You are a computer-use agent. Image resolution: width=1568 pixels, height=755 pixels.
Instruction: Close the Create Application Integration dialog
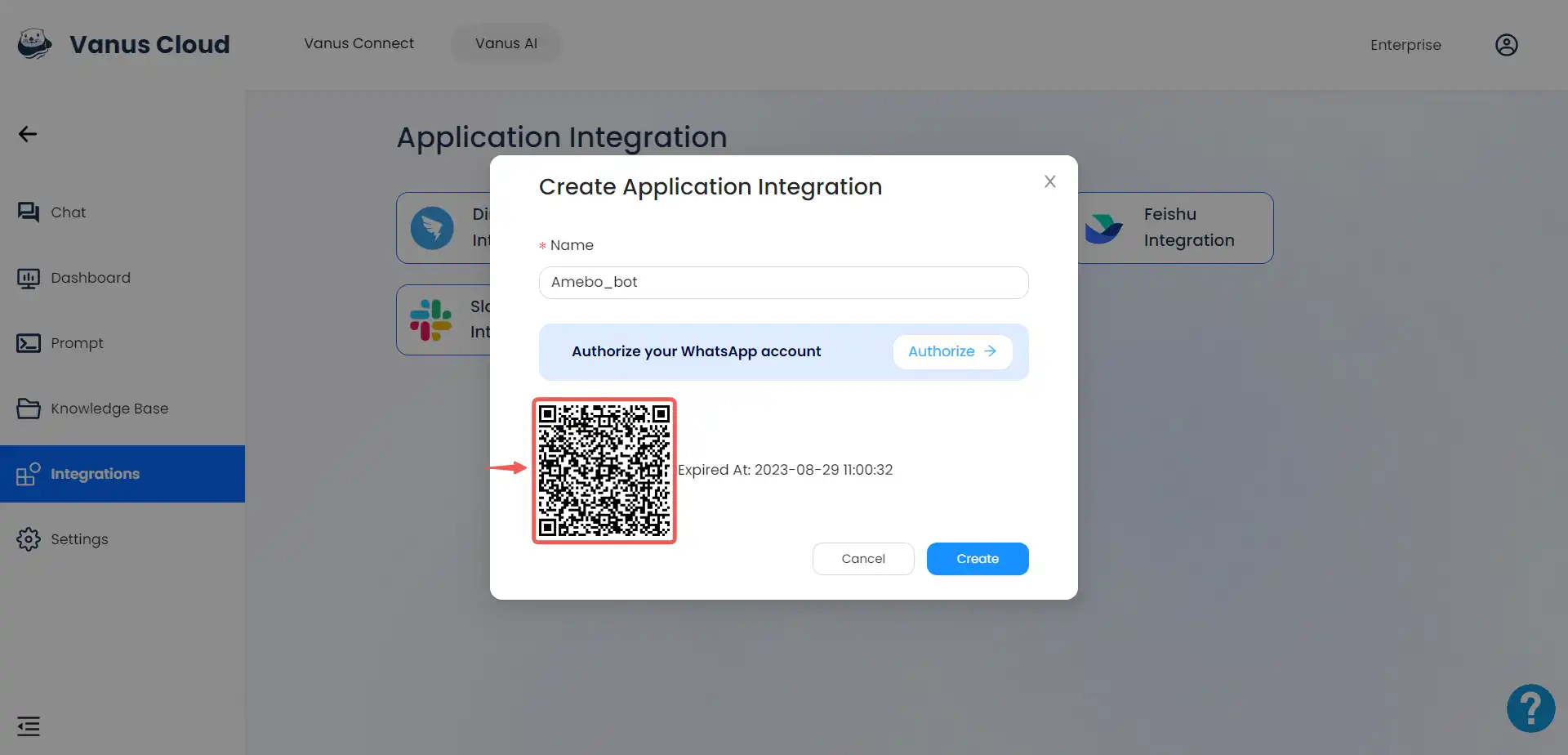click(1050, 181)
